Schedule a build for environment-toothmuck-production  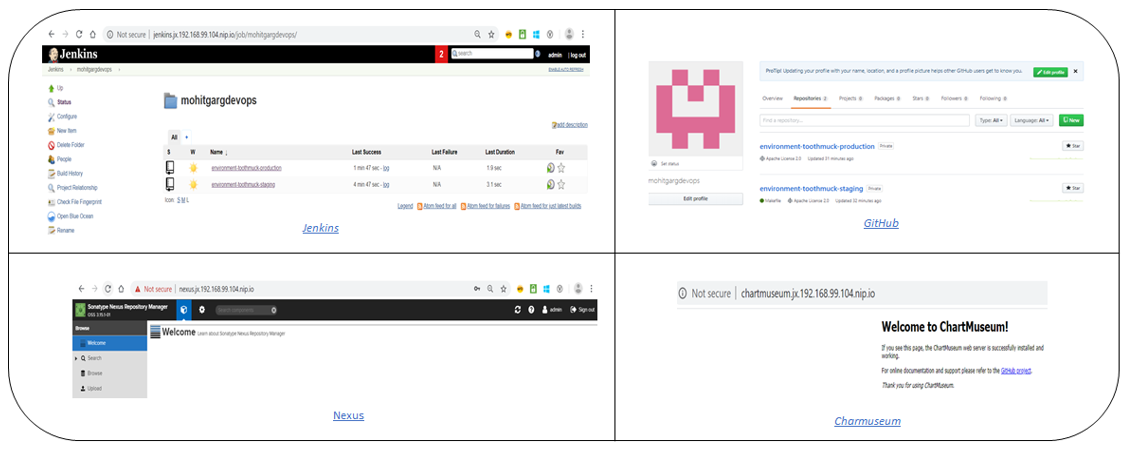550,168
